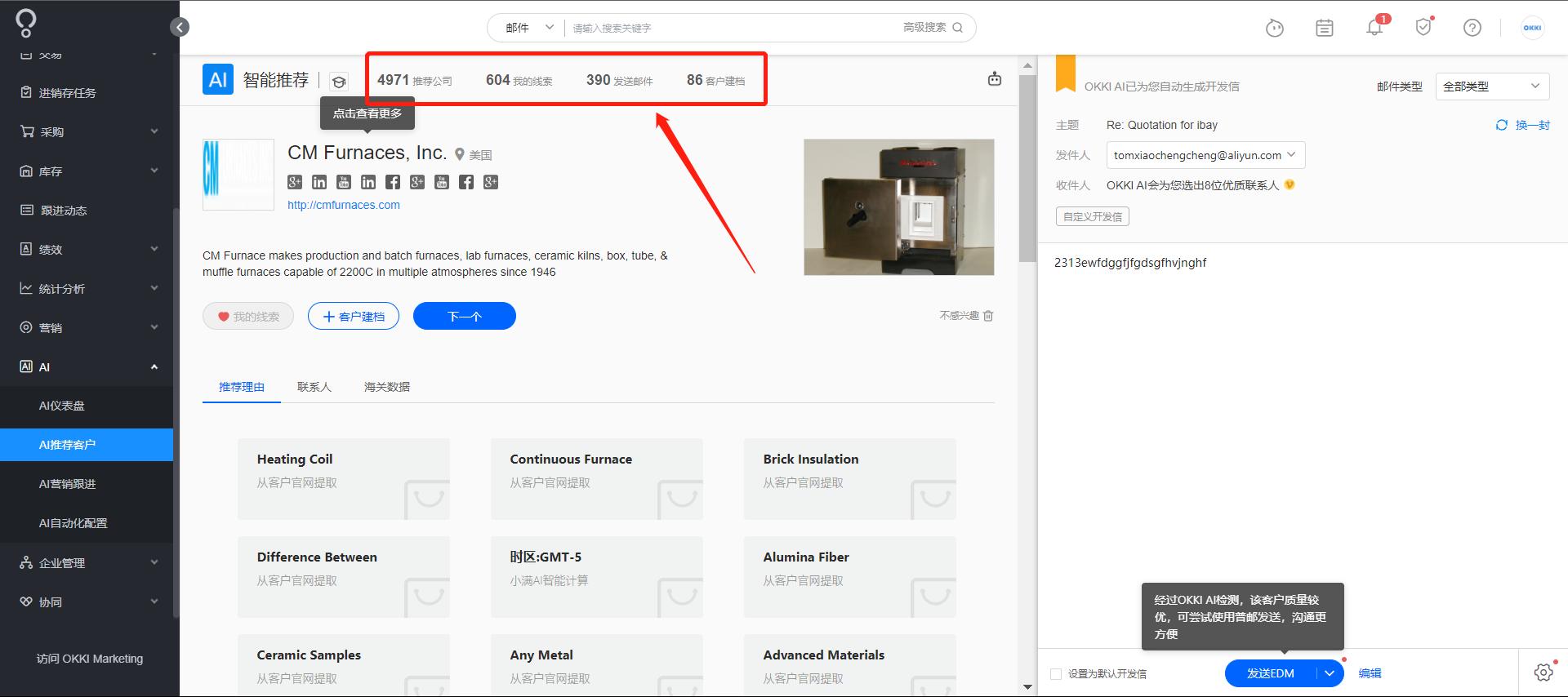The height and width of the screenshot is (697, 1568).
Task: Click the furnace product image thumbnail
Action: point(899,207)
